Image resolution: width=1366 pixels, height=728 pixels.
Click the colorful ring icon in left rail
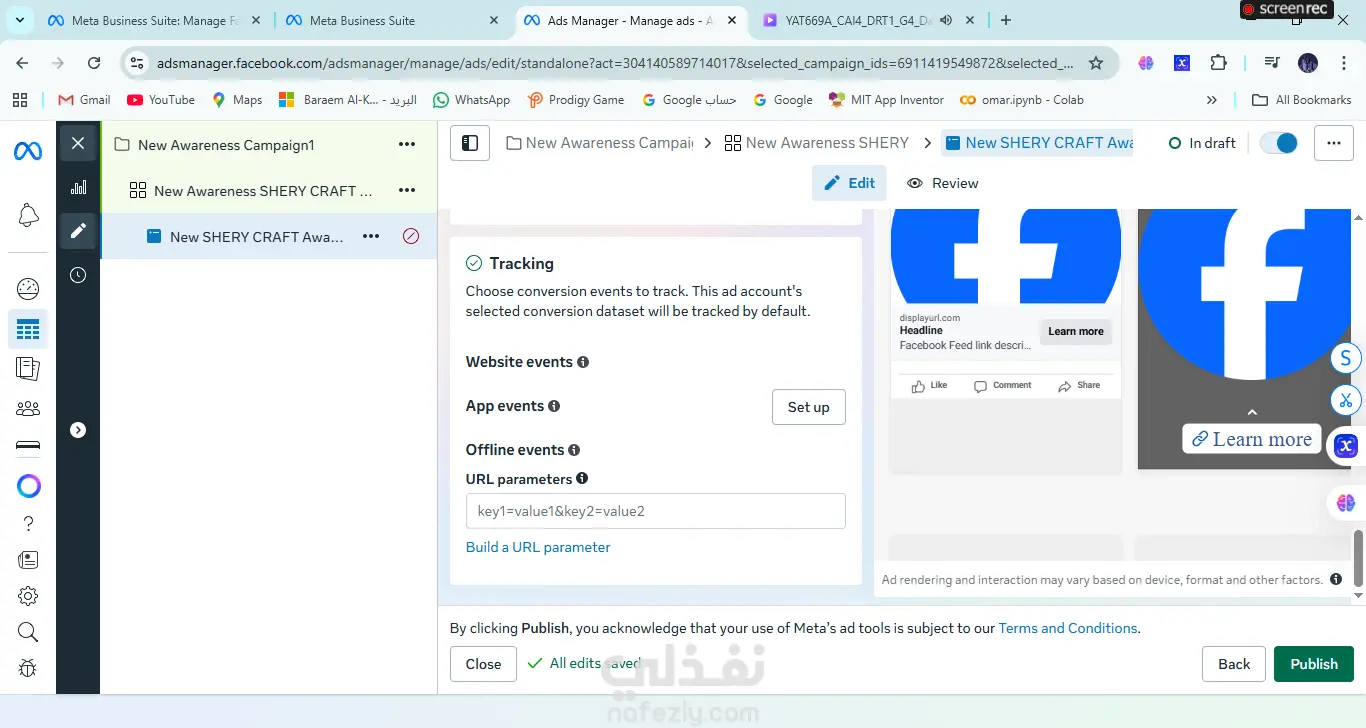coord(29,486)
